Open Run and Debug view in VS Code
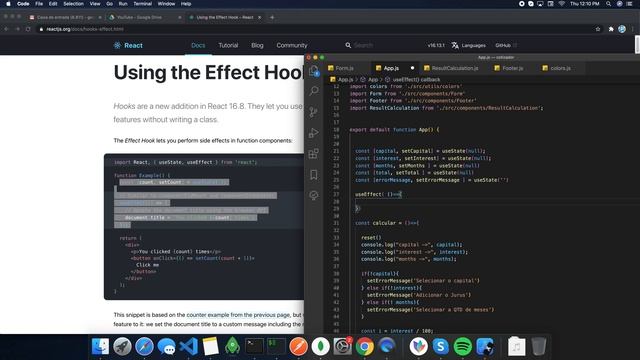Viewport: 640px width, 360px height. 313,133
